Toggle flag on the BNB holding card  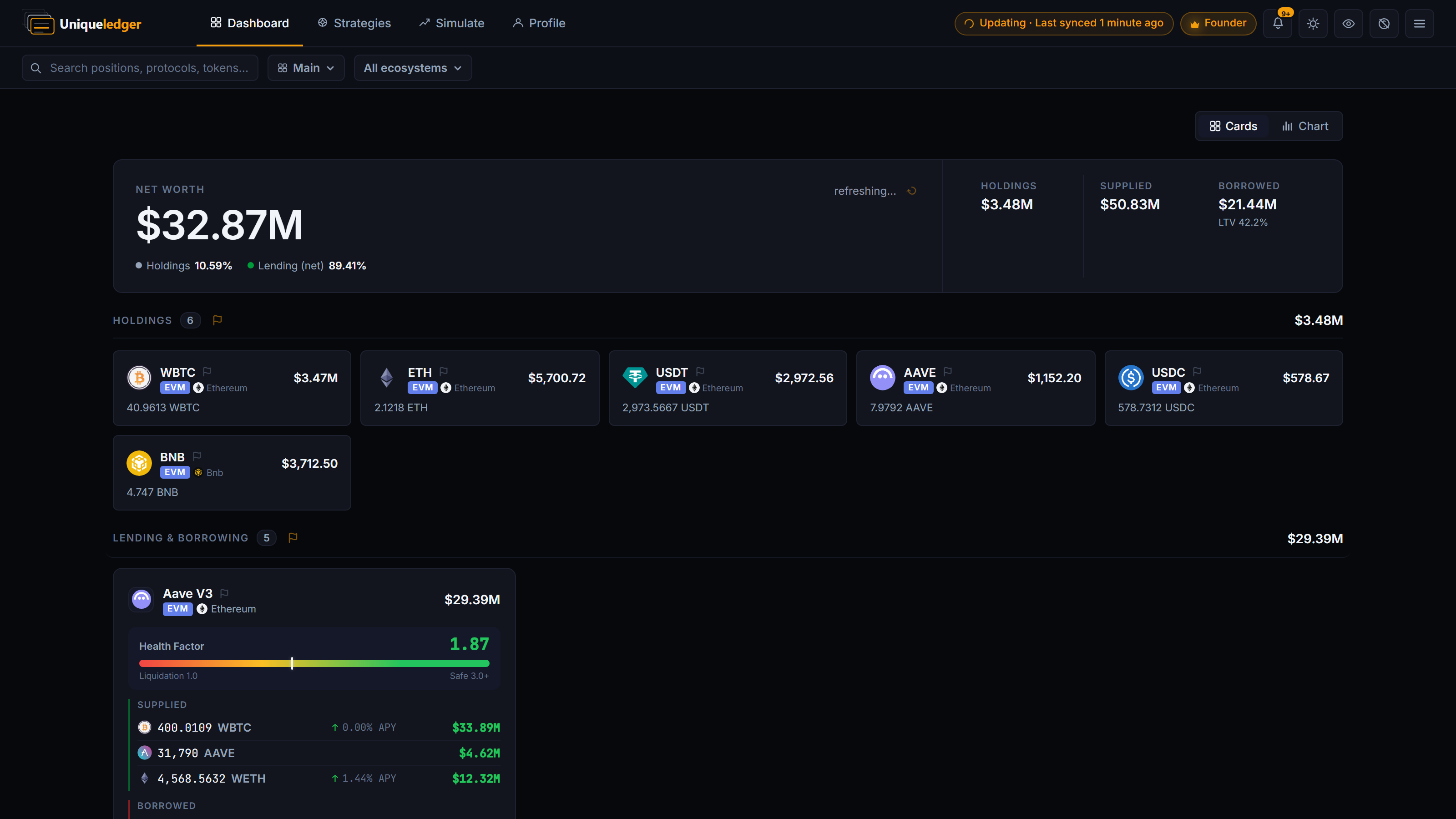(197, 456)
